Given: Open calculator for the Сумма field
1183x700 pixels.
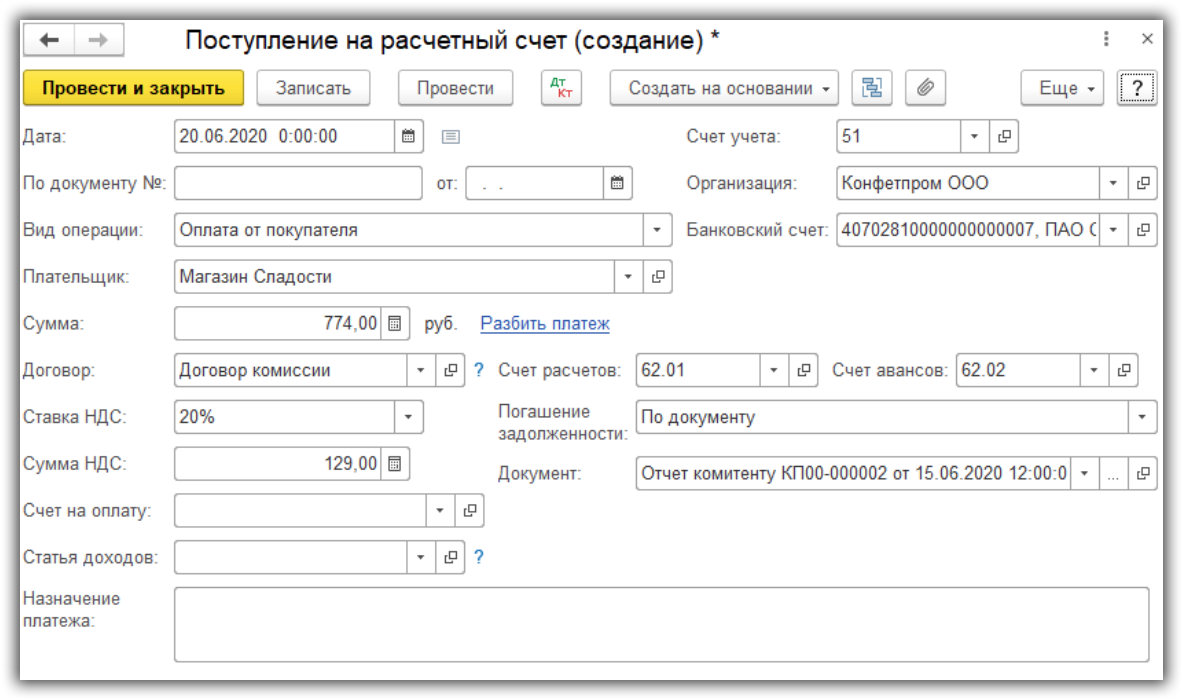Looking at the screenshot, I should tap(395, 324).
